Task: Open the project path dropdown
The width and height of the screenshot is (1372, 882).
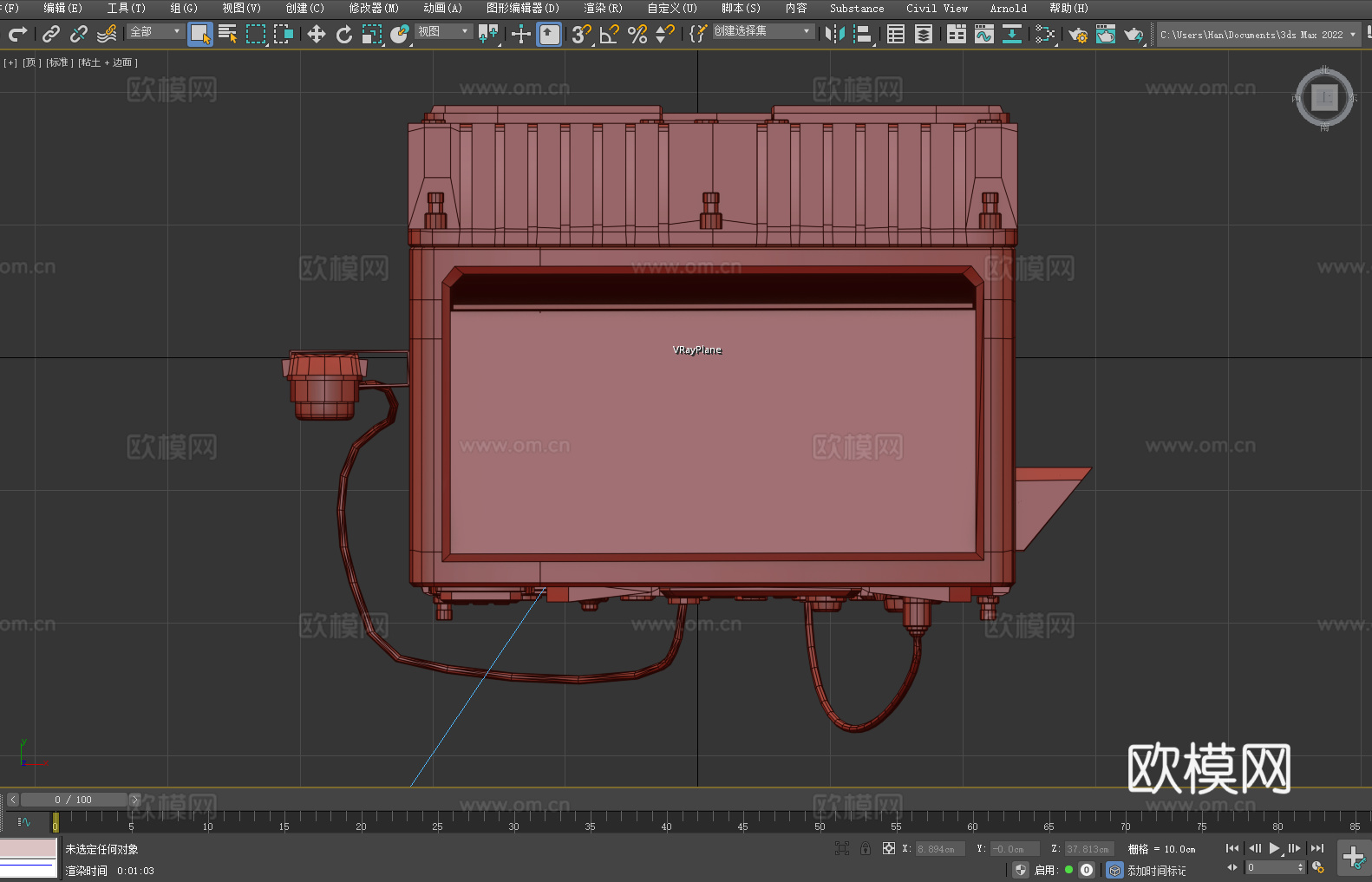Action: coord(1352,35)
